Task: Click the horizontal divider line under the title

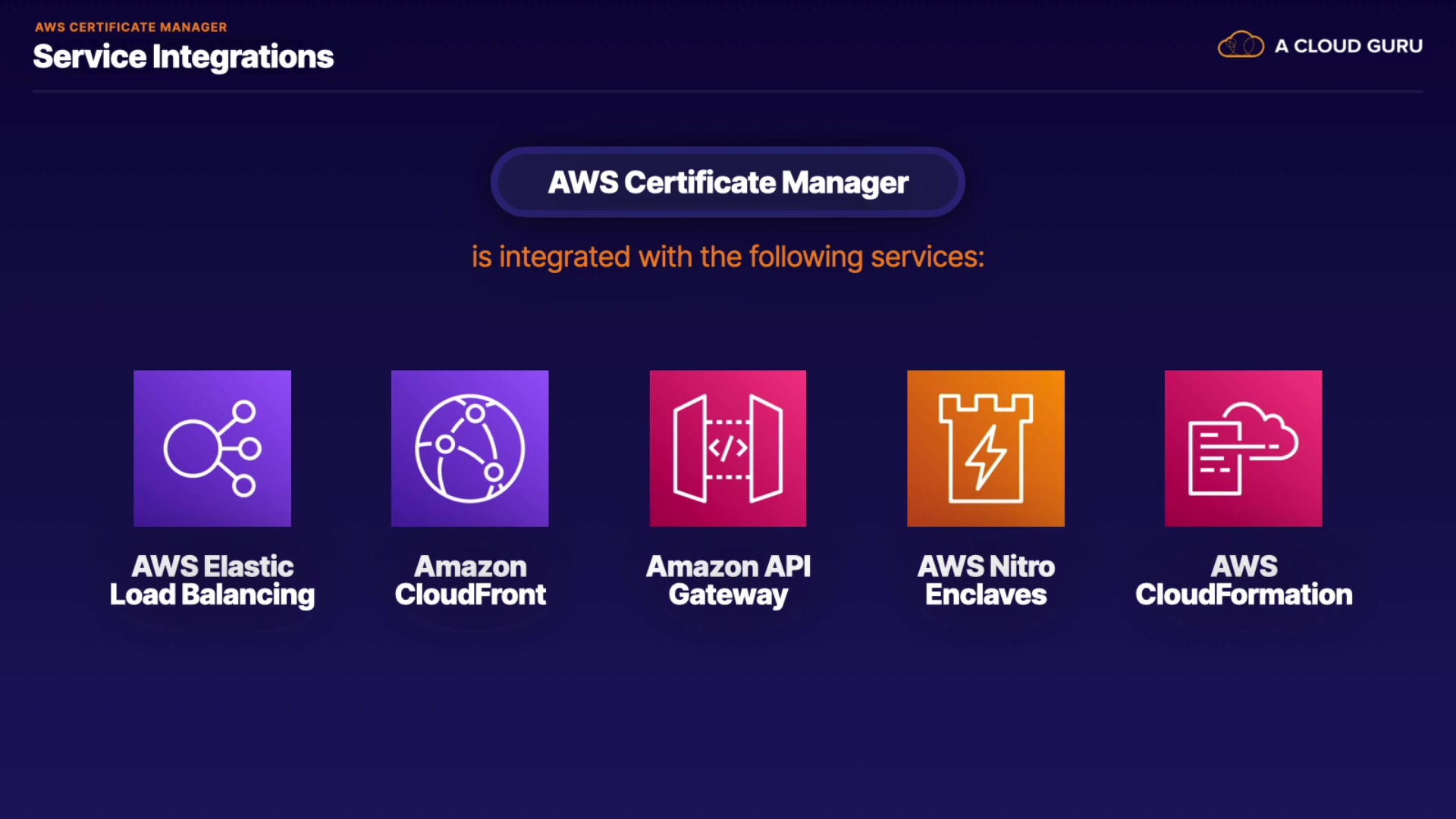Action: pyautogui.click(x=727, y=92)
